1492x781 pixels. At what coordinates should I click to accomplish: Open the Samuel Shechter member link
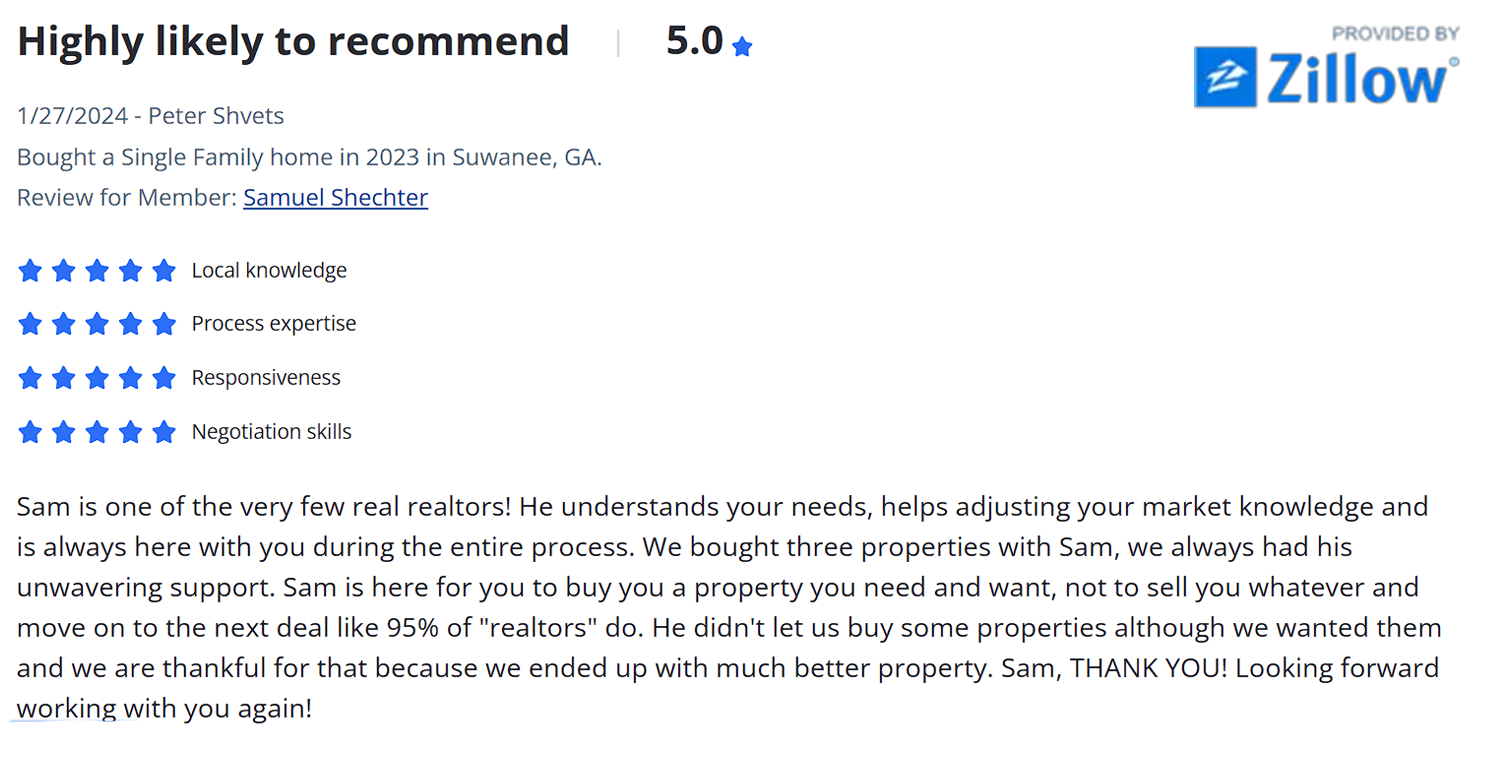335,198
